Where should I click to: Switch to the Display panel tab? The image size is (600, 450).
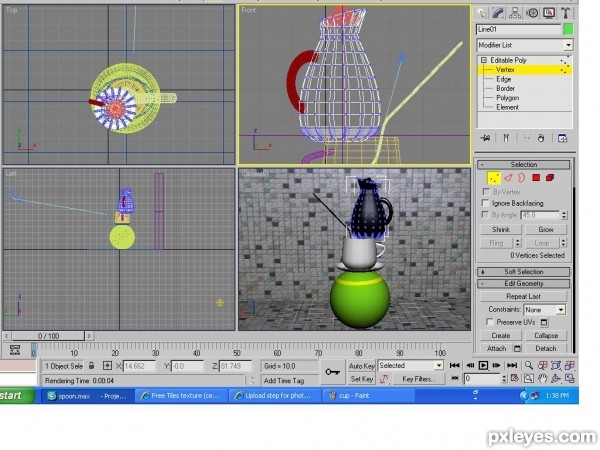coord(549,13)
